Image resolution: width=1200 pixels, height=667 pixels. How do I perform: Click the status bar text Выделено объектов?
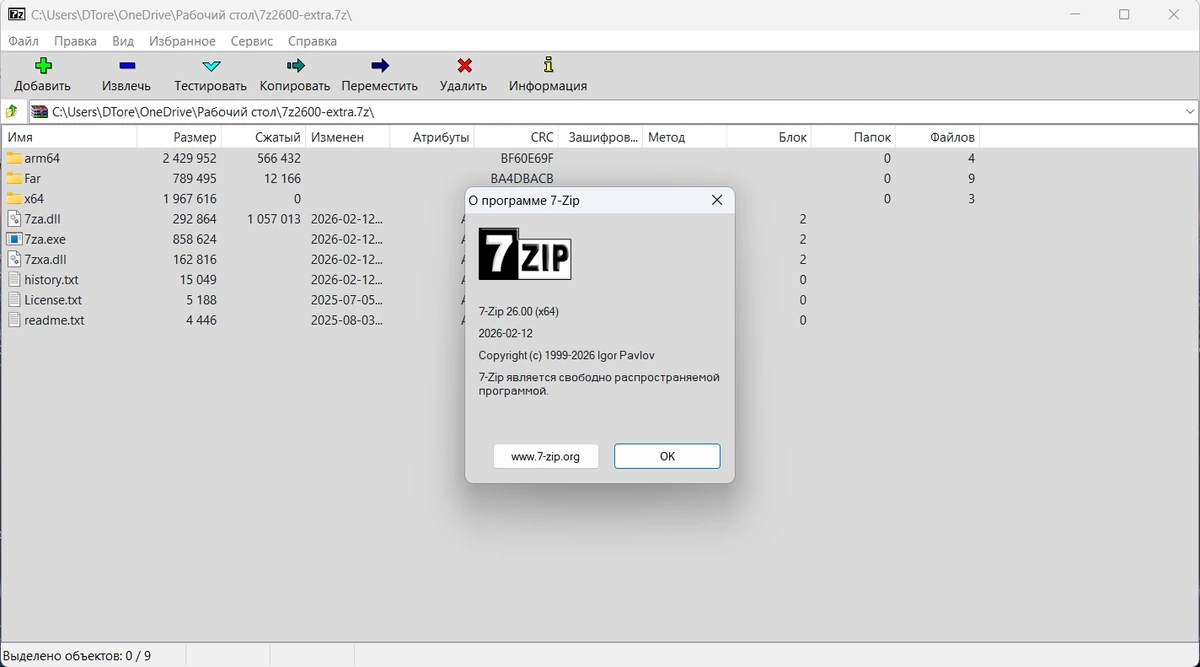tap(76, 656)
